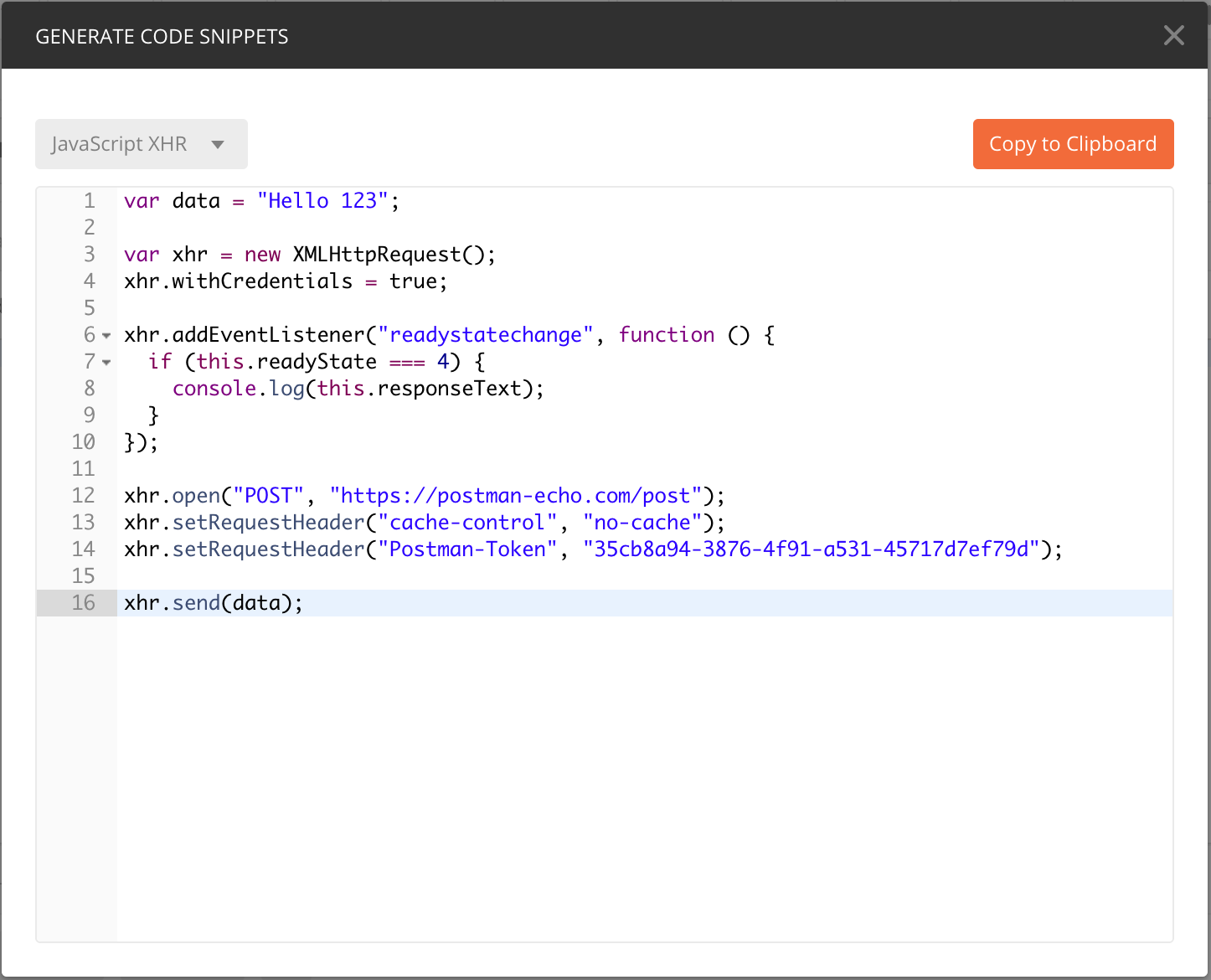The height and width of the screenshot is (980, 1211).
Task: Close the Generate Code Snippets dialog
Action: pos(1173,35)
